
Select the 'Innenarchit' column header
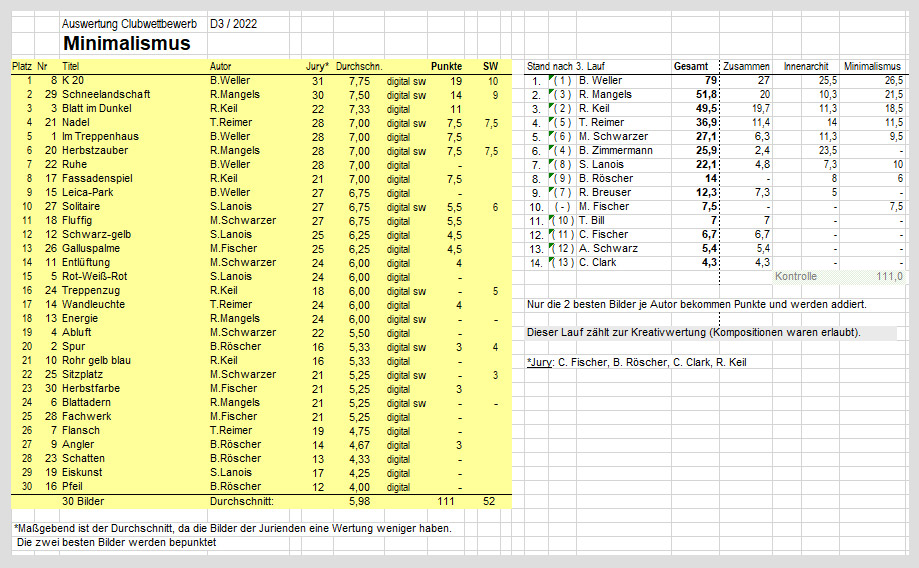[x=806, y=66]
